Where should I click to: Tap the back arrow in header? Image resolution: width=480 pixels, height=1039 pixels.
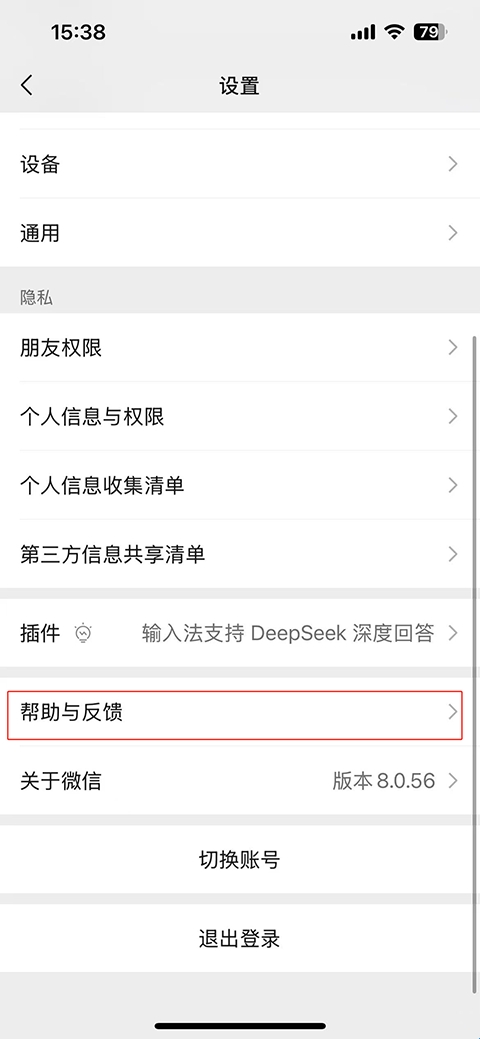27,85
